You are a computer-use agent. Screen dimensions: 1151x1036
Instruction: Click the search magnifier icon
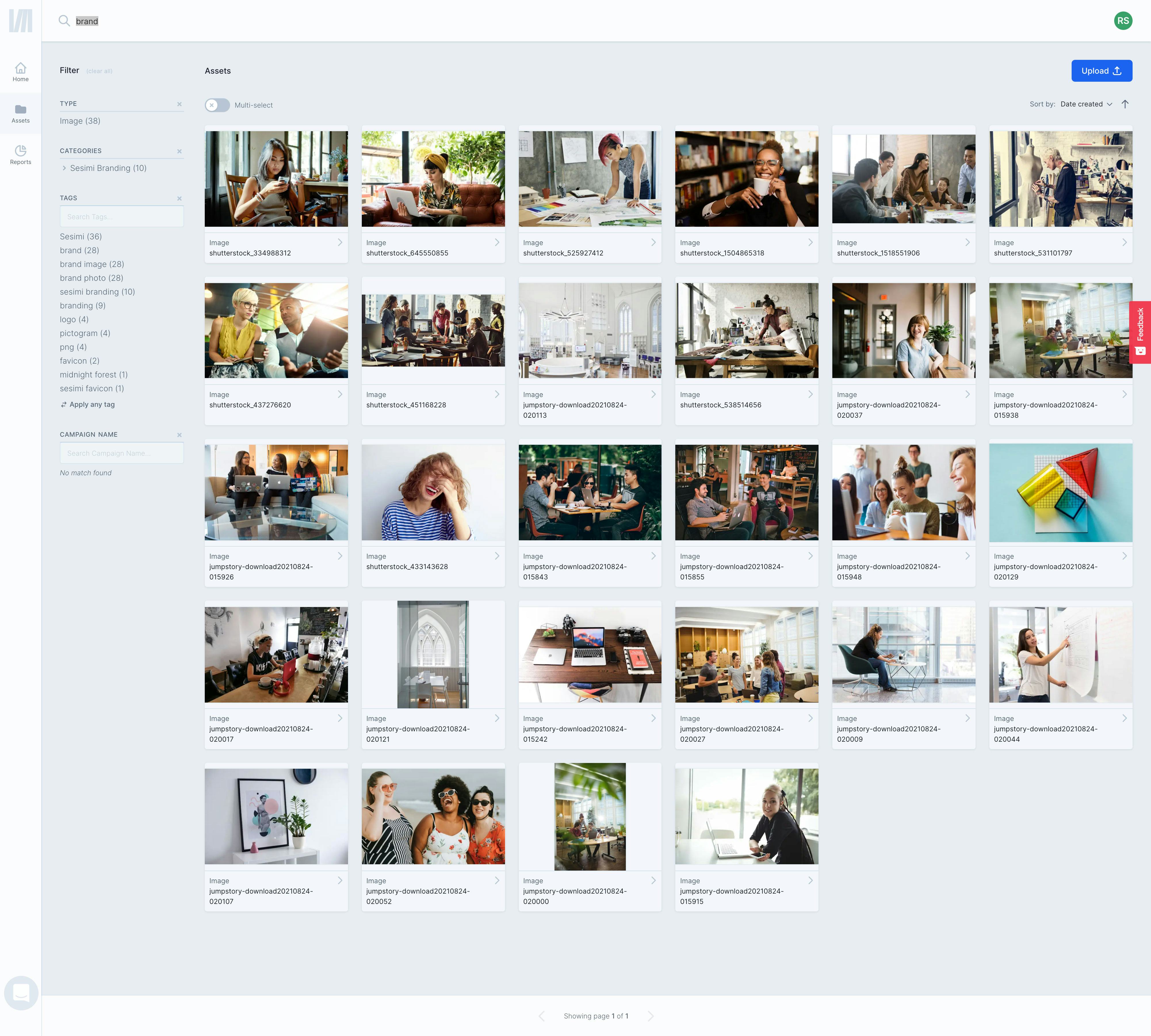pos(64,21)
